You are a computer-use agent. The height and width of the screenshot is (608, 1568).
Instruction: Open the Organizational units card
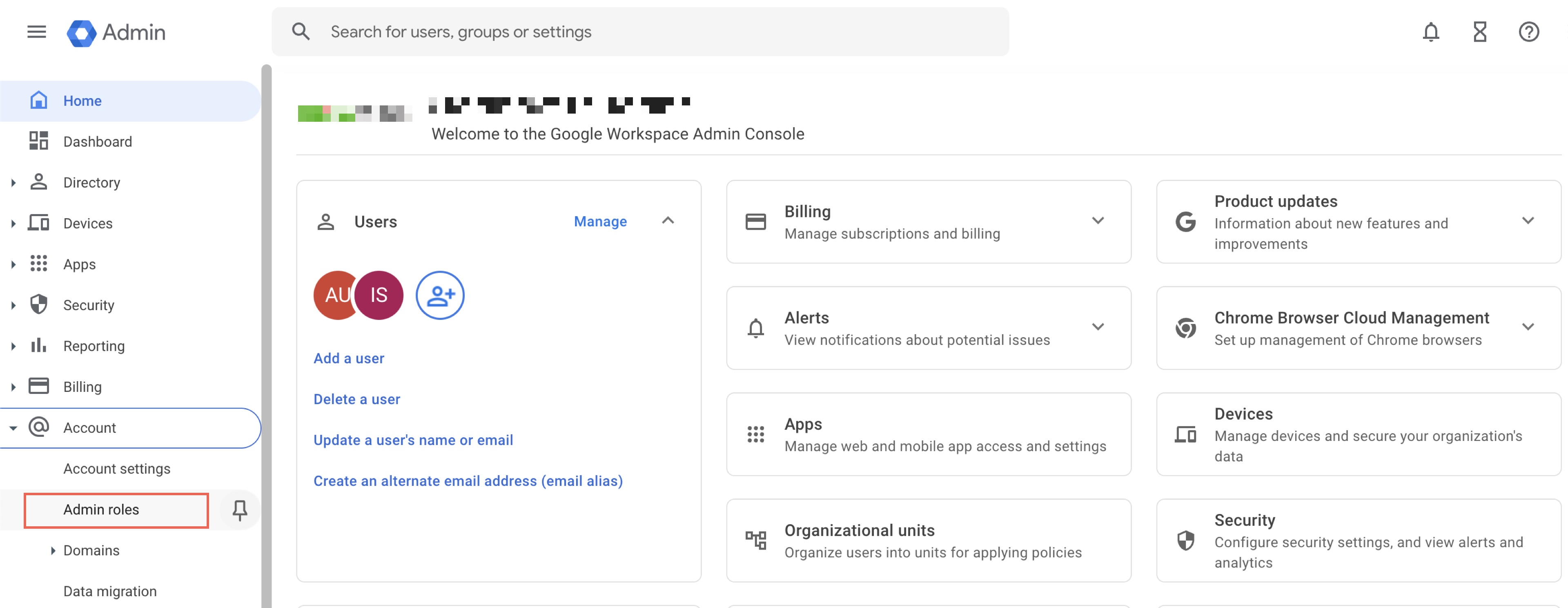[928, 541]
